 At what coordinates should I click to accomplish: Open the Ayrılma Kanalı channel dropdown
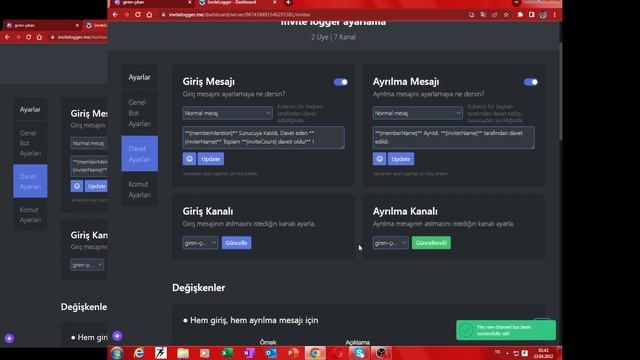(x=390, y=243)
